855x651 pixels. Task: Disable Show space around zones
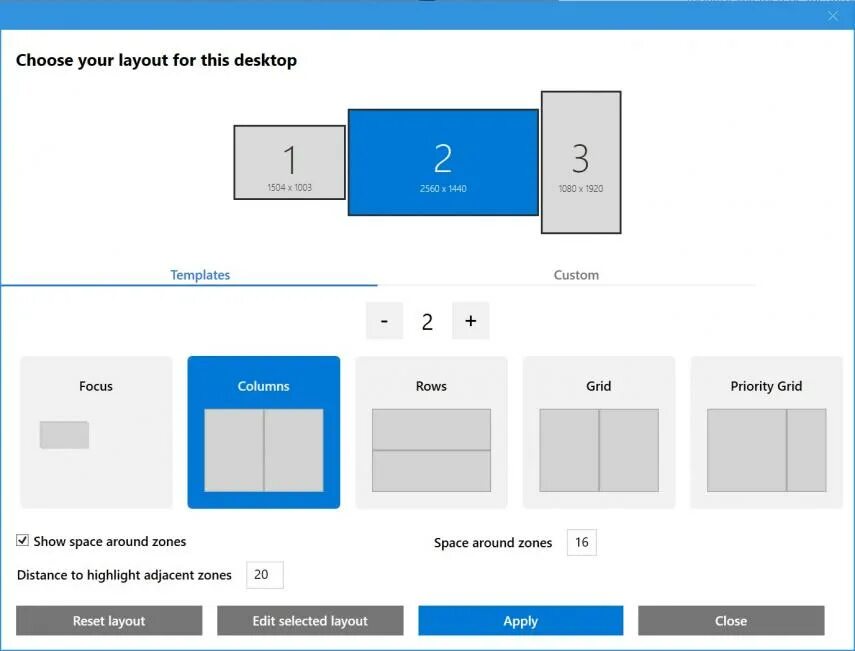coord(22,541)
